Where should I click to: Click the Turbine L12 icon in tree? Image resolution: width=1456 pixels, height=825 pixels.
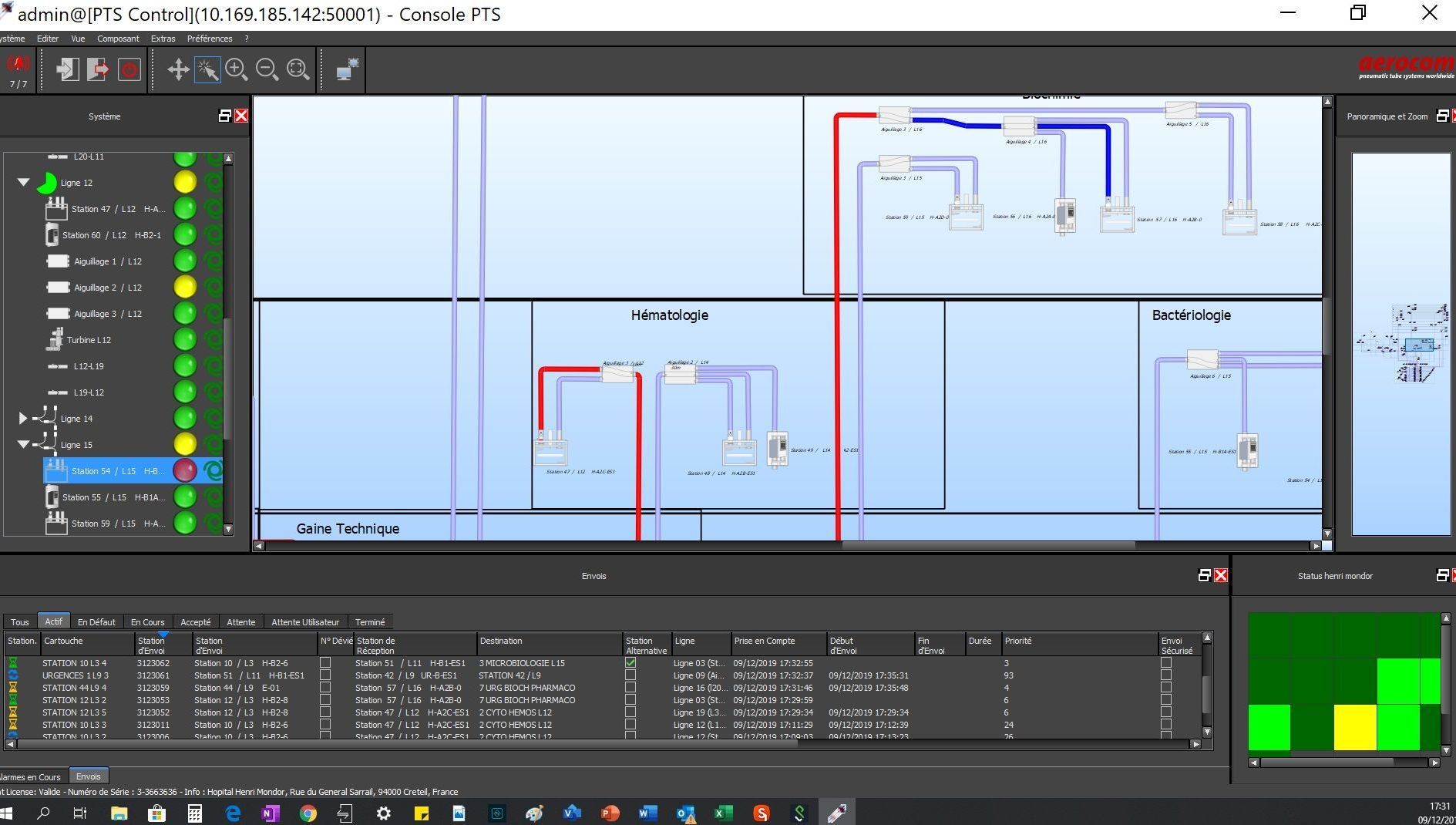point(55,339)
